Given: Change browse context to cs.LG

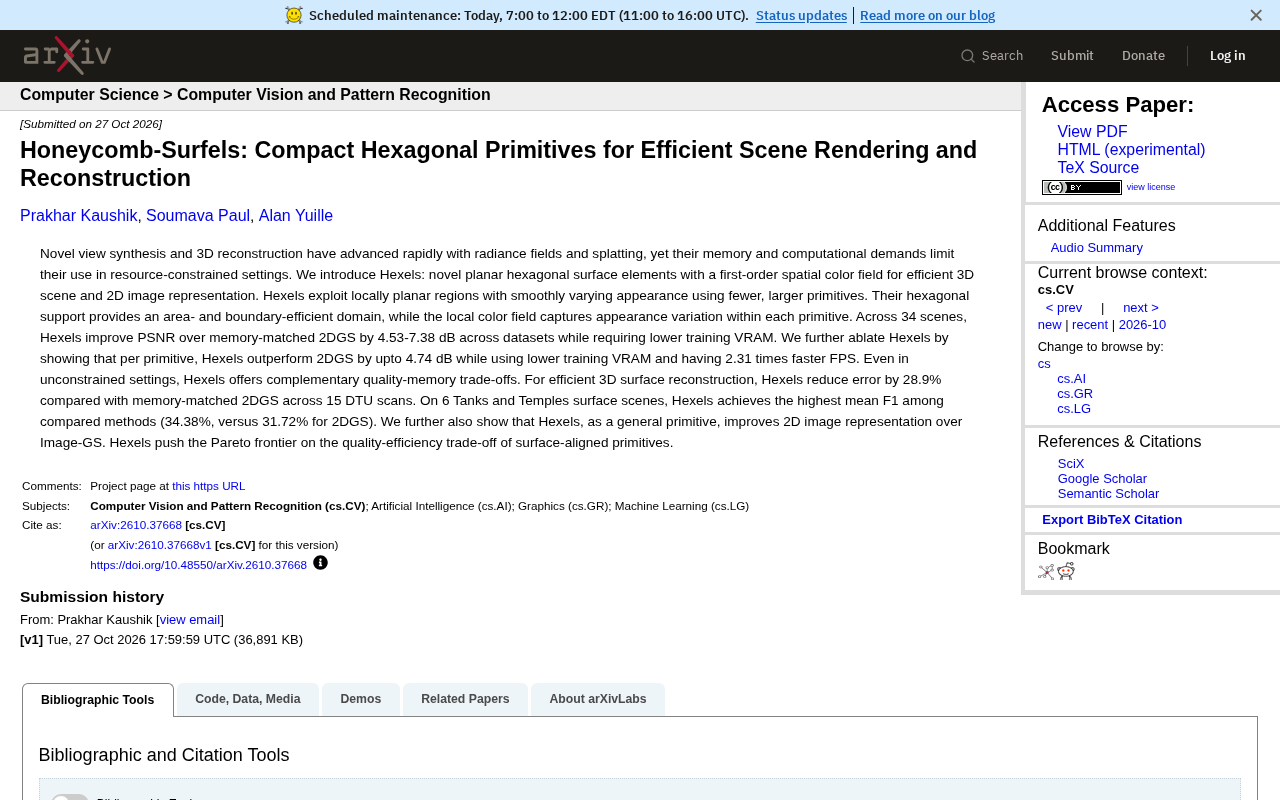Looking at the screenshot, I should click(1074, 409).
